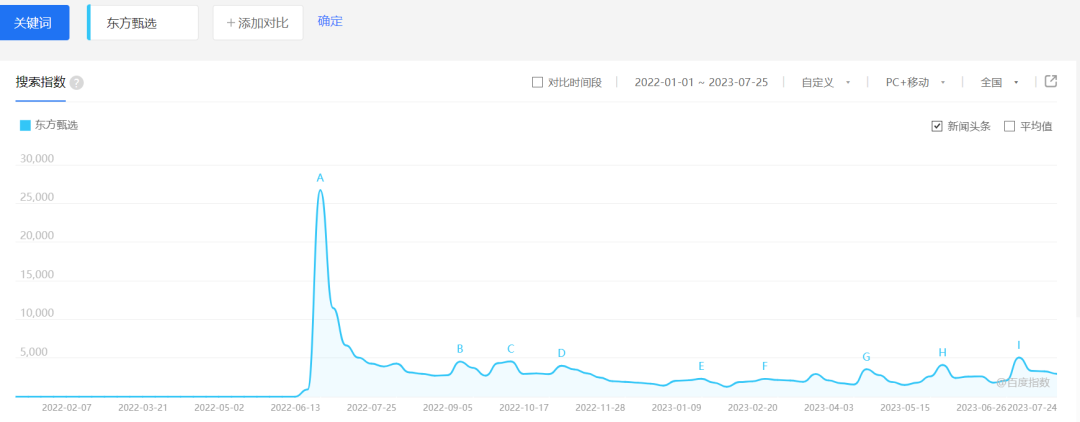Select the 搜索指数 tab
Viewport: 1080px width, 422px height.
pyautogui.click(x=40, y=82)
